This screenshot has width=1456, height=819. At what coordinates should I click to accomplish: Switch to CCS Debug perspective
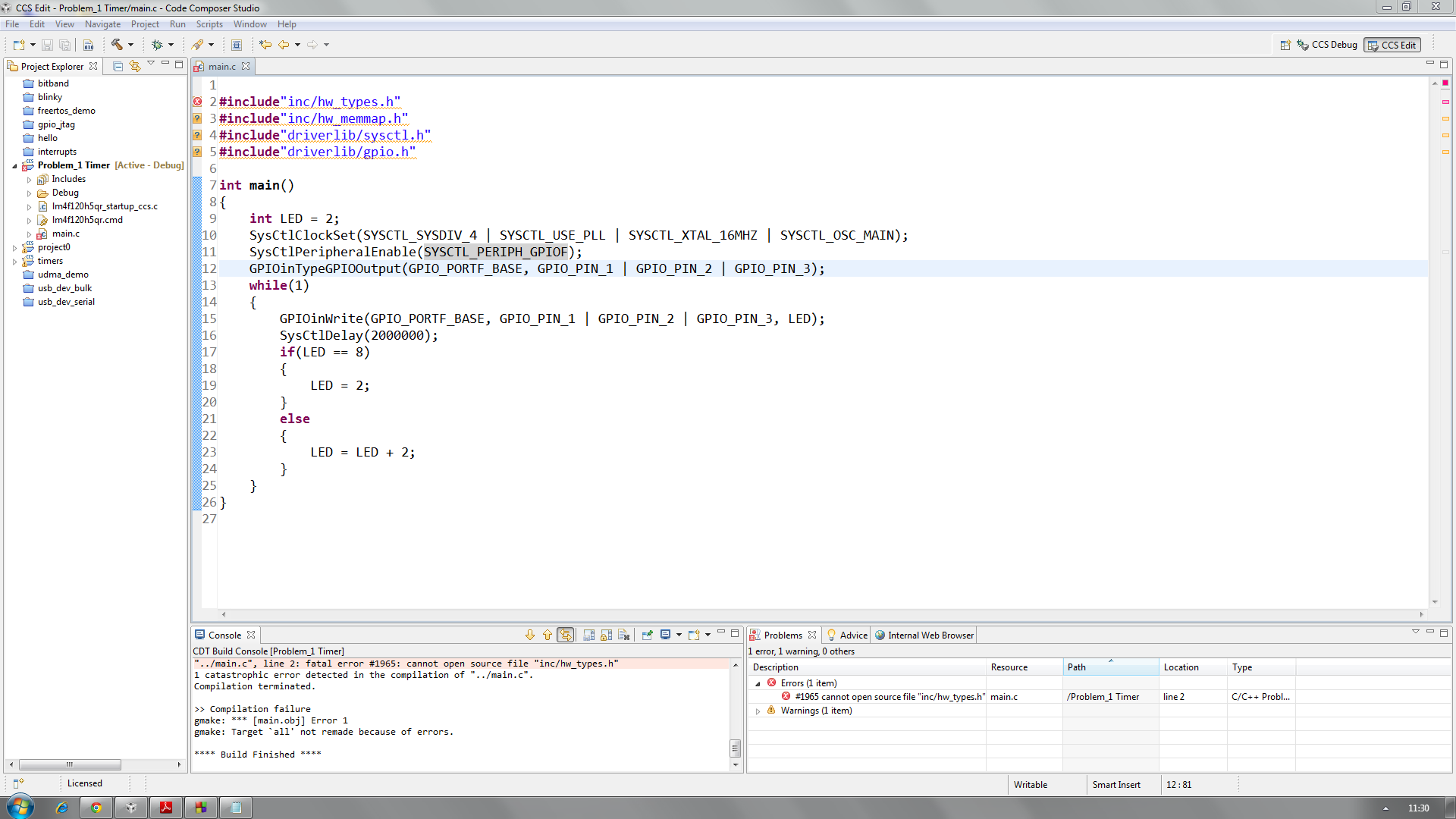(x=1326, y=45)
